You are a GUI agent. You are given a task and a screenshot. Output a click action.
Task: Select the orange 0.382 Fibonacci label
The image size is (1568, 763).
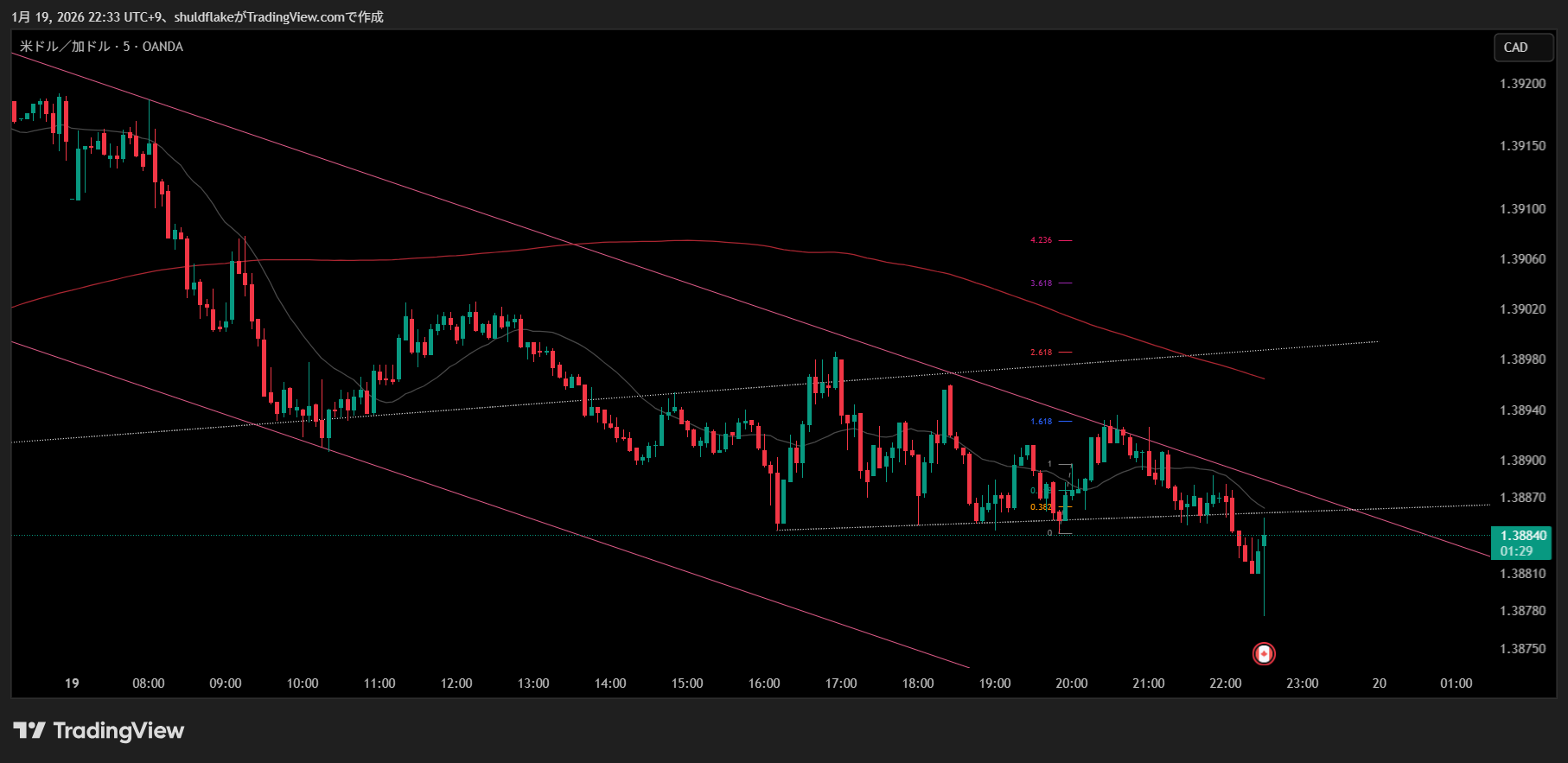click(1040, 507)
